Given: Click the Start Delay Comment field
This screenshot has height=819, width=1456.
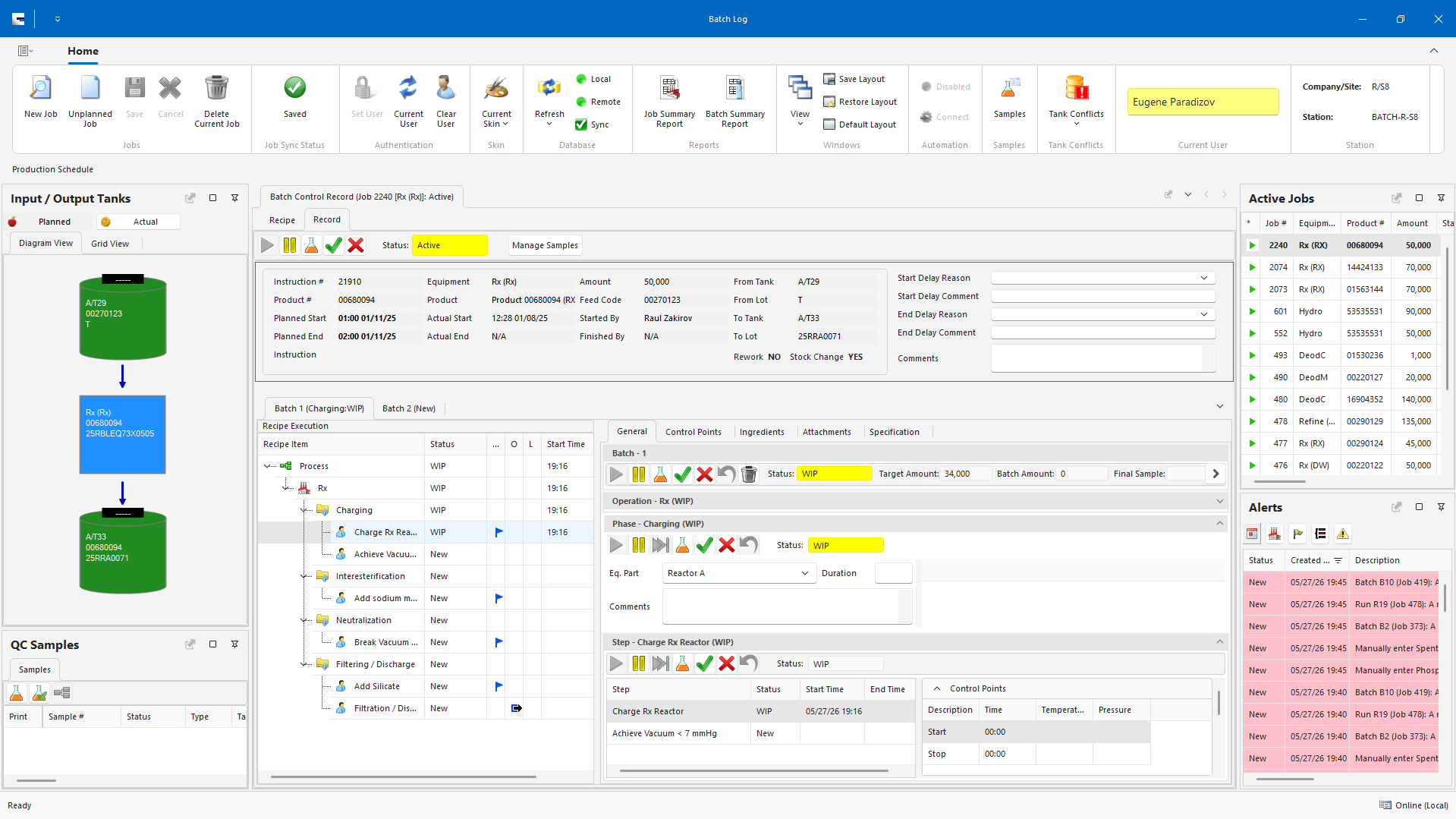Looking at the screenshot, I should (1103, 296).
